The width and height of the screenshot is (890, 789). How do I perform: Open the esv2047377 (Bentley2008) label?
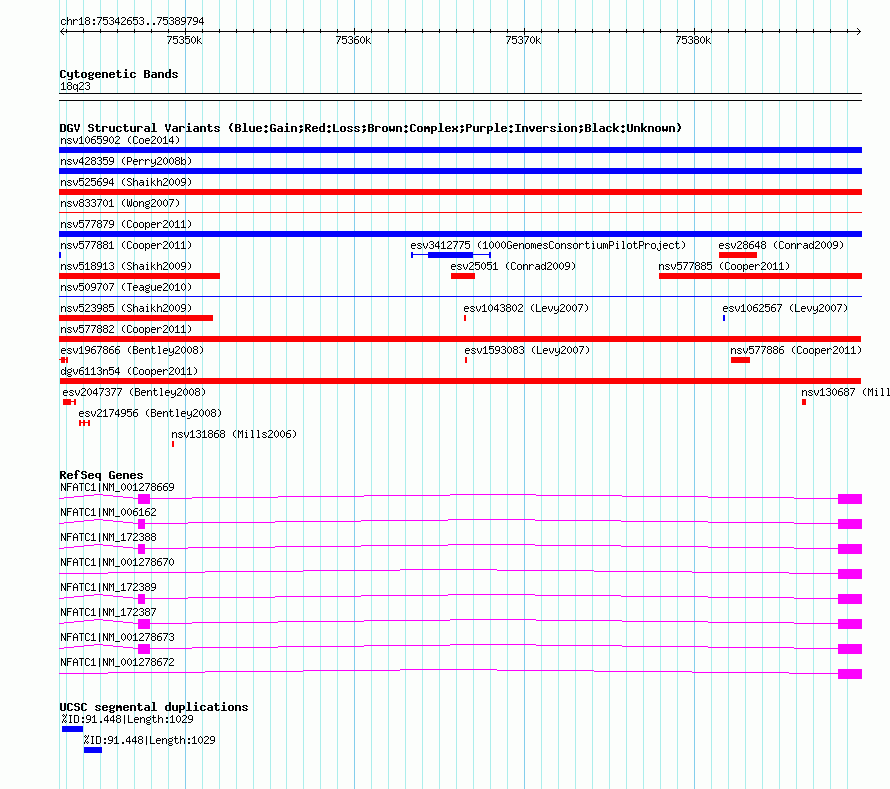coord(134,392)
